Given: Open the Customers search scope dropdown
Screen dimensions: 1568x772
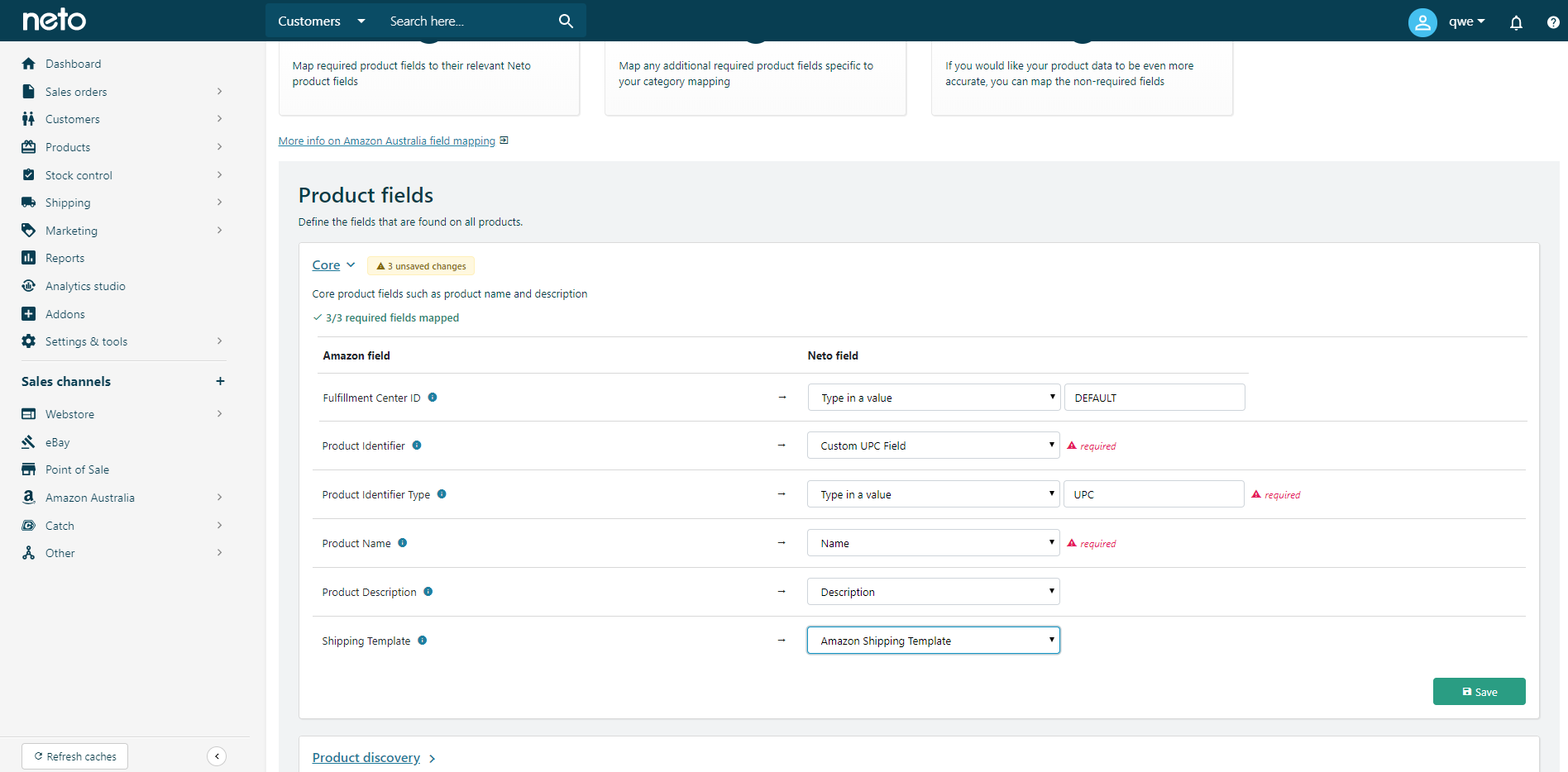Looking at the screenshot, I should click(322, 21).
